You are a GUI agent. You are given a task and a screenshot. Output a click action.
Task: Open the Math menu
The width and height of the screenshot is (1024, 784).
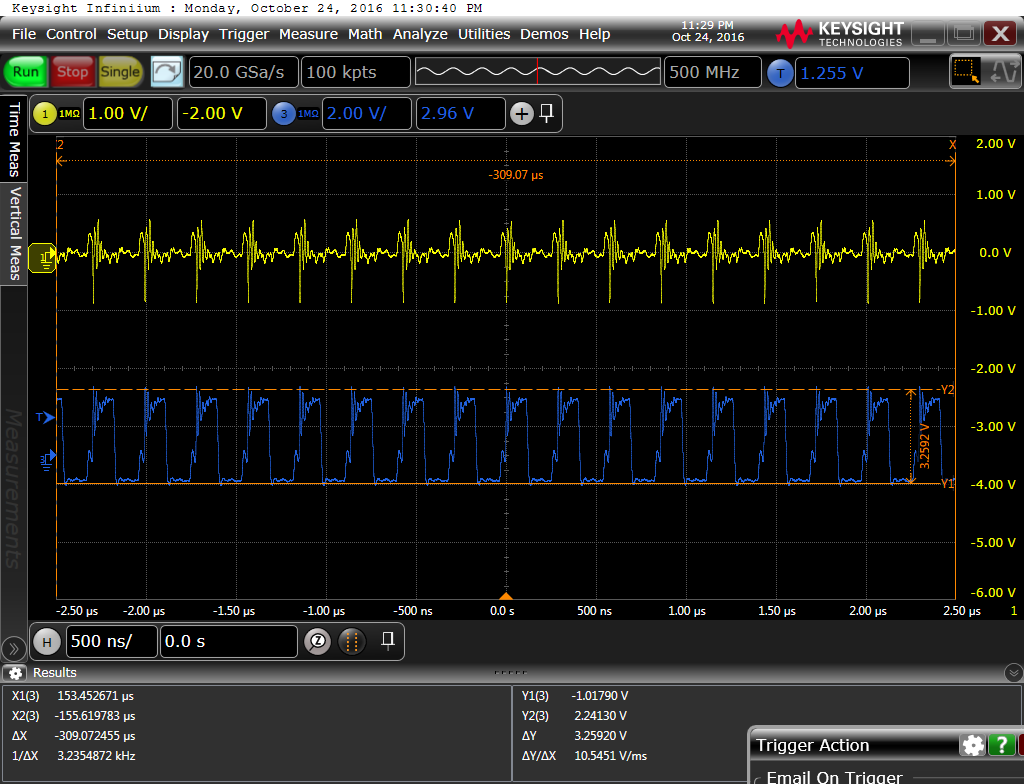(365, 34)
